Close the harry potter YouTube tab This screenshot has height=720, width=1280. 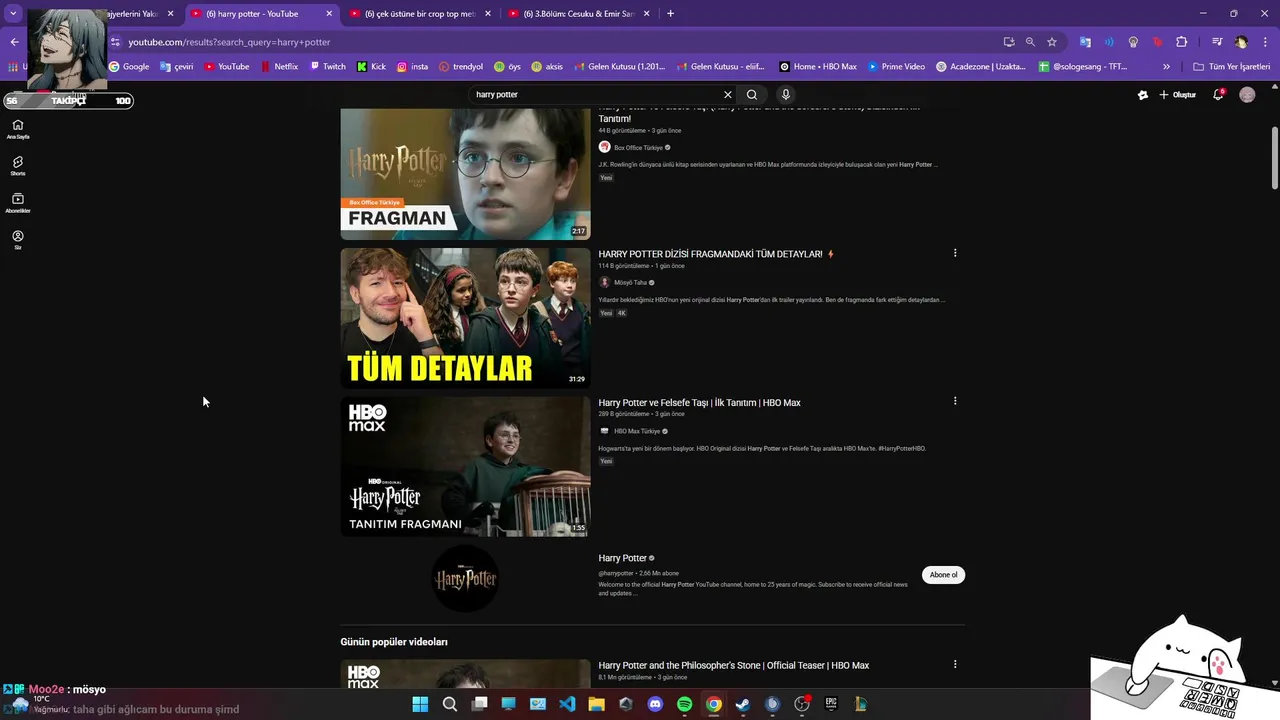pos(329,14)
